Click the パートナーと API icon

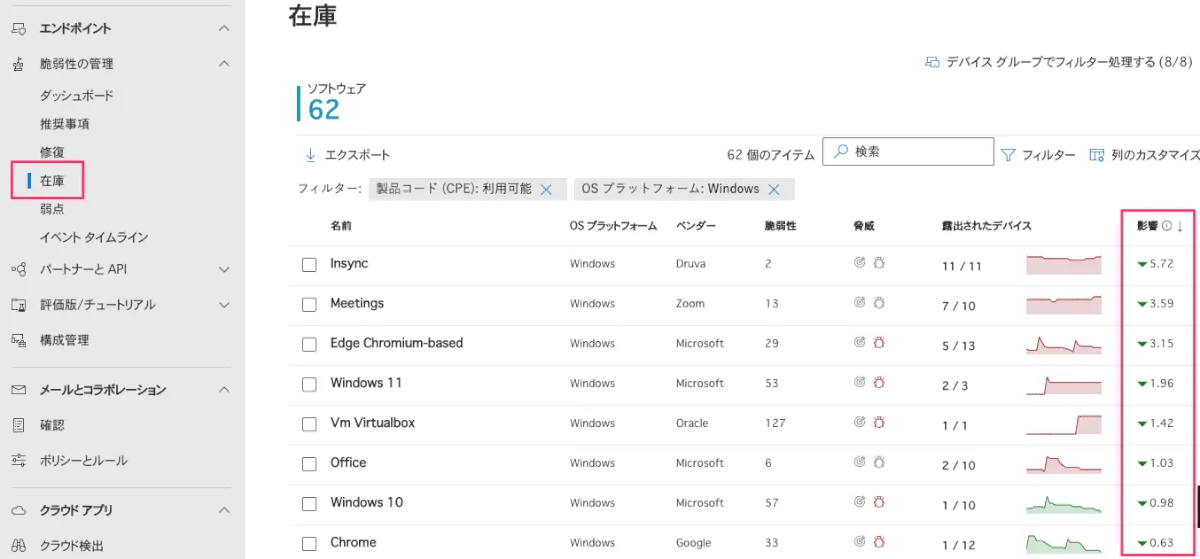pos(18,270)
